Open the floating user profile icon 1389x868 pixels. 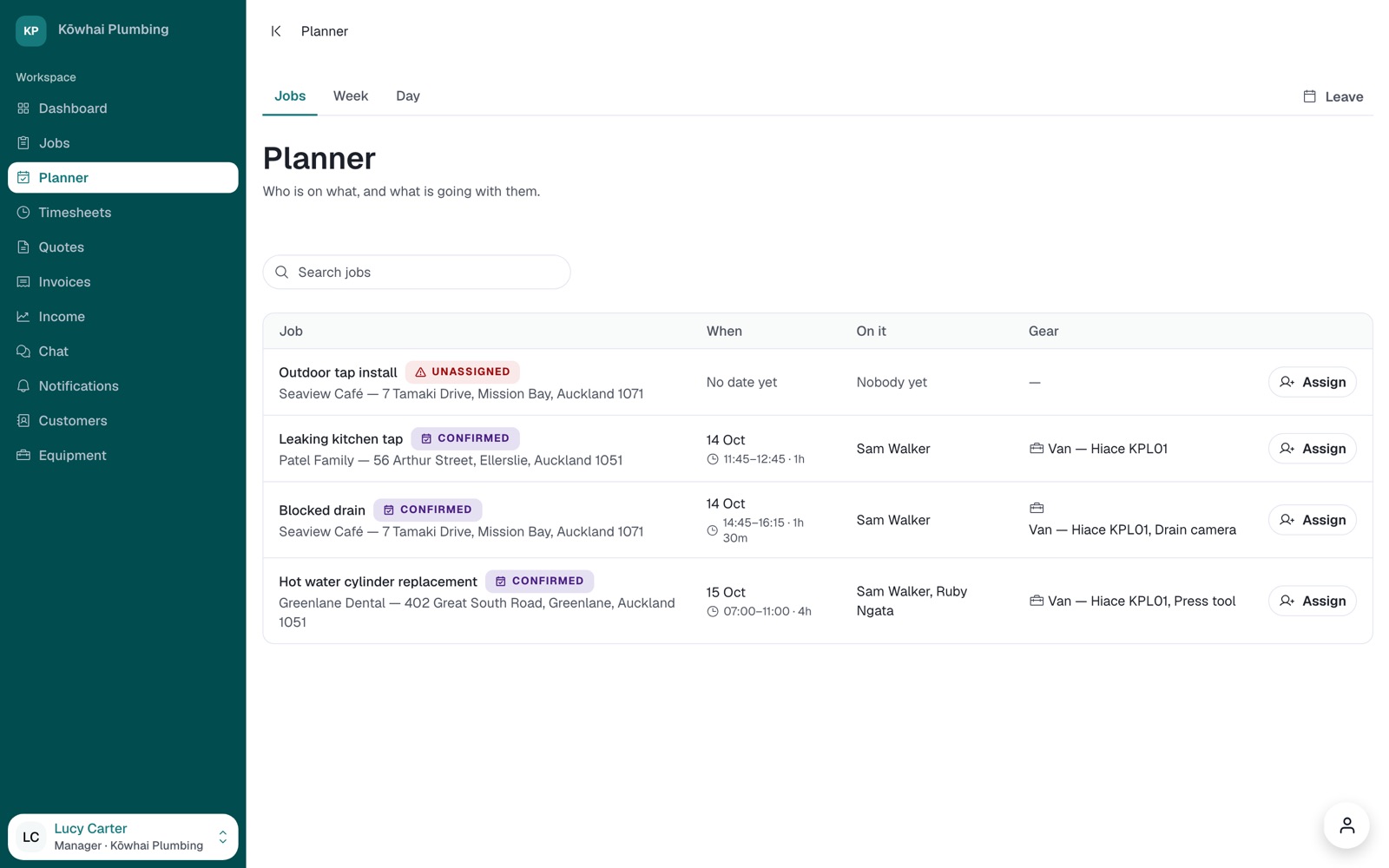point(1346,825)
